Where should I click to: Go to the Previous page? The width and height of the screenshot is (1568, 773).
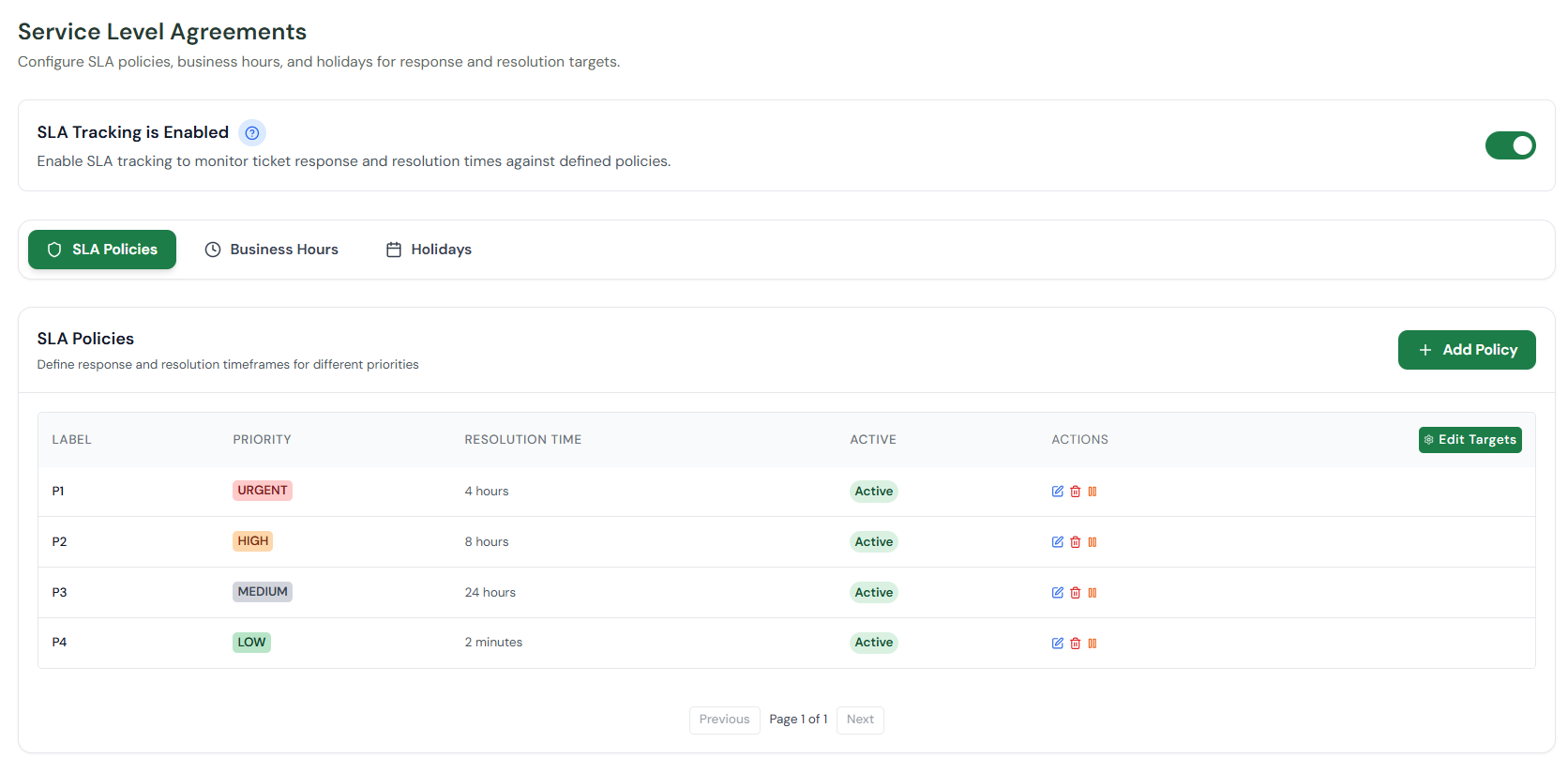click(724, 720)
